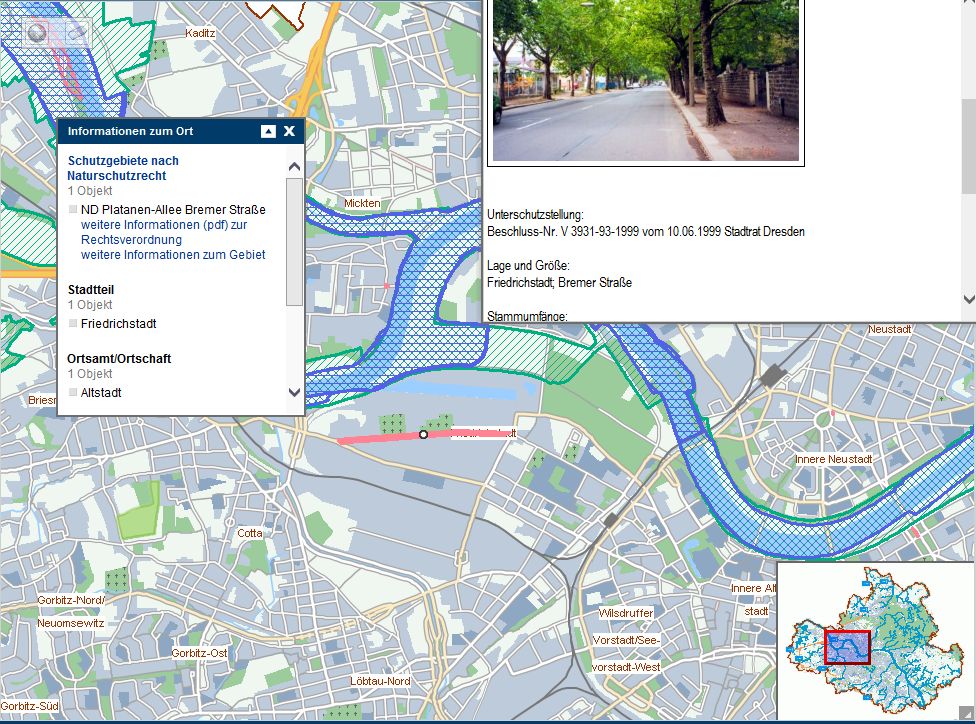Click Schutzgebiete nach Naturschutzrecht heading
This screenshot has height=724, width=976.
[x=123, y=168]
